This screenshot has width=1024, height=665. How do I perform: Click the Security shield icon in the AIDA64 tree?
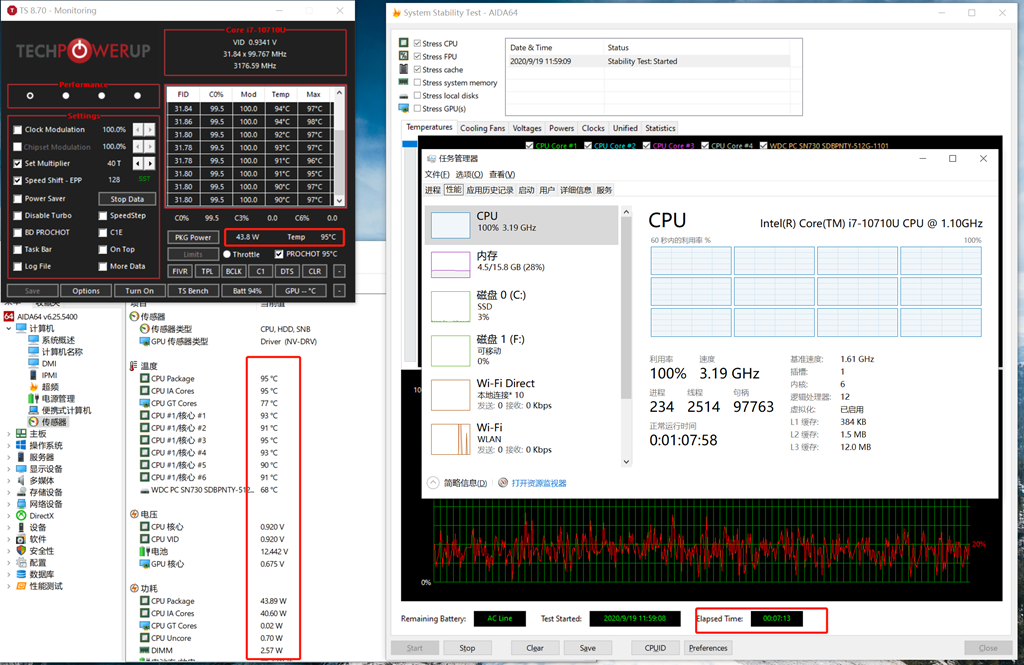21,551
